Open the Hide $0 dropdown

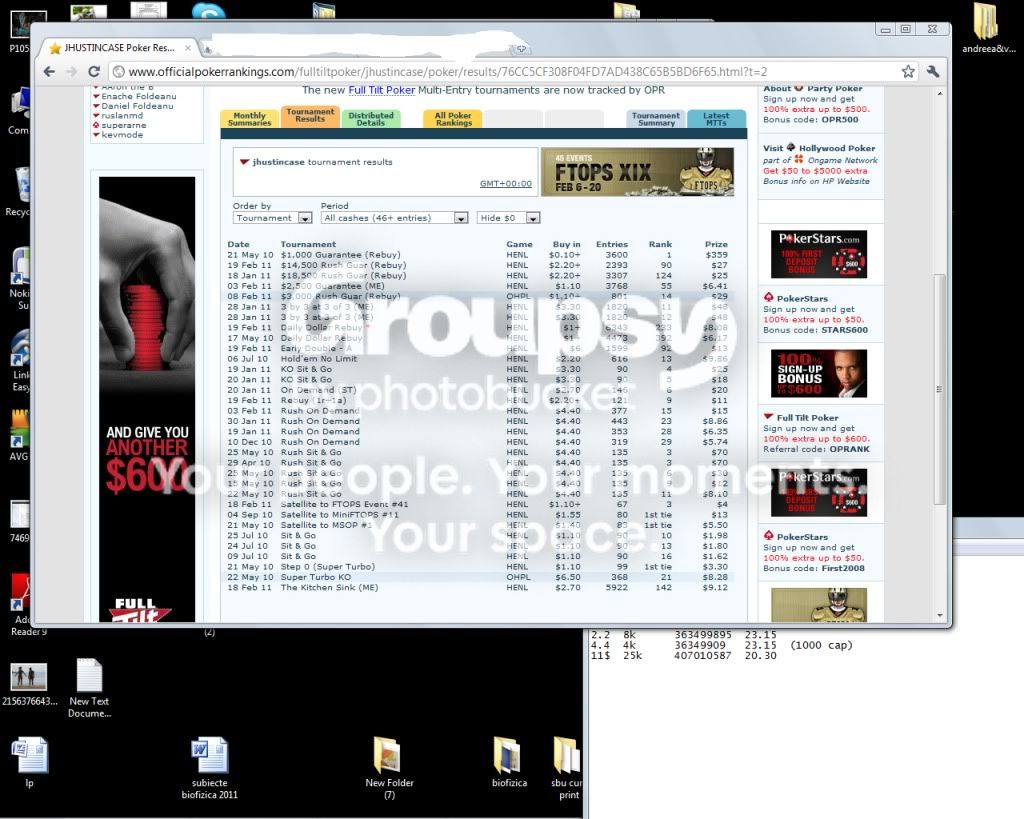(x=508, y=218)
